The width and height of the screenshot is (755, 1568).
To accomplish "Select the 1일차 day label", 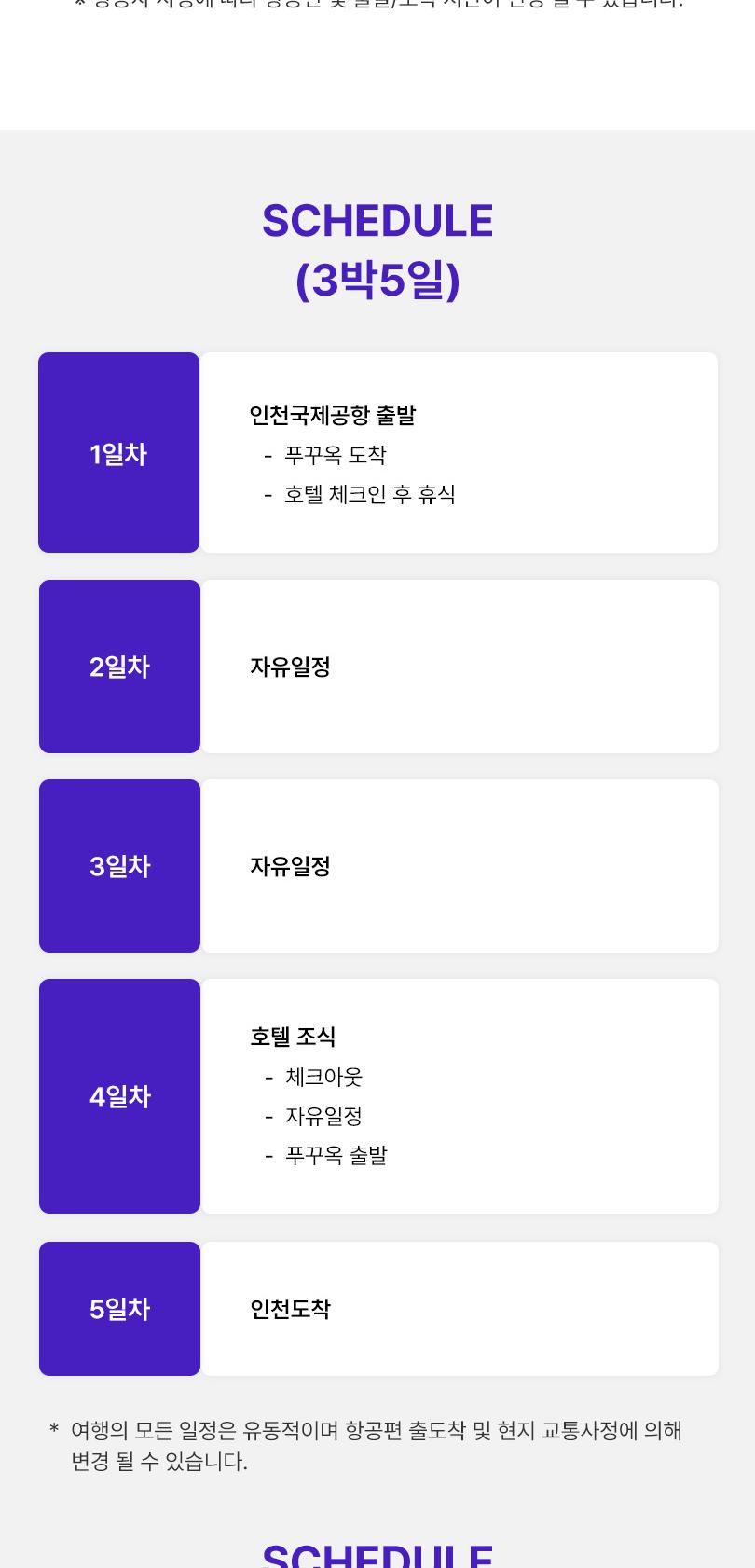I will click(118, 453).
